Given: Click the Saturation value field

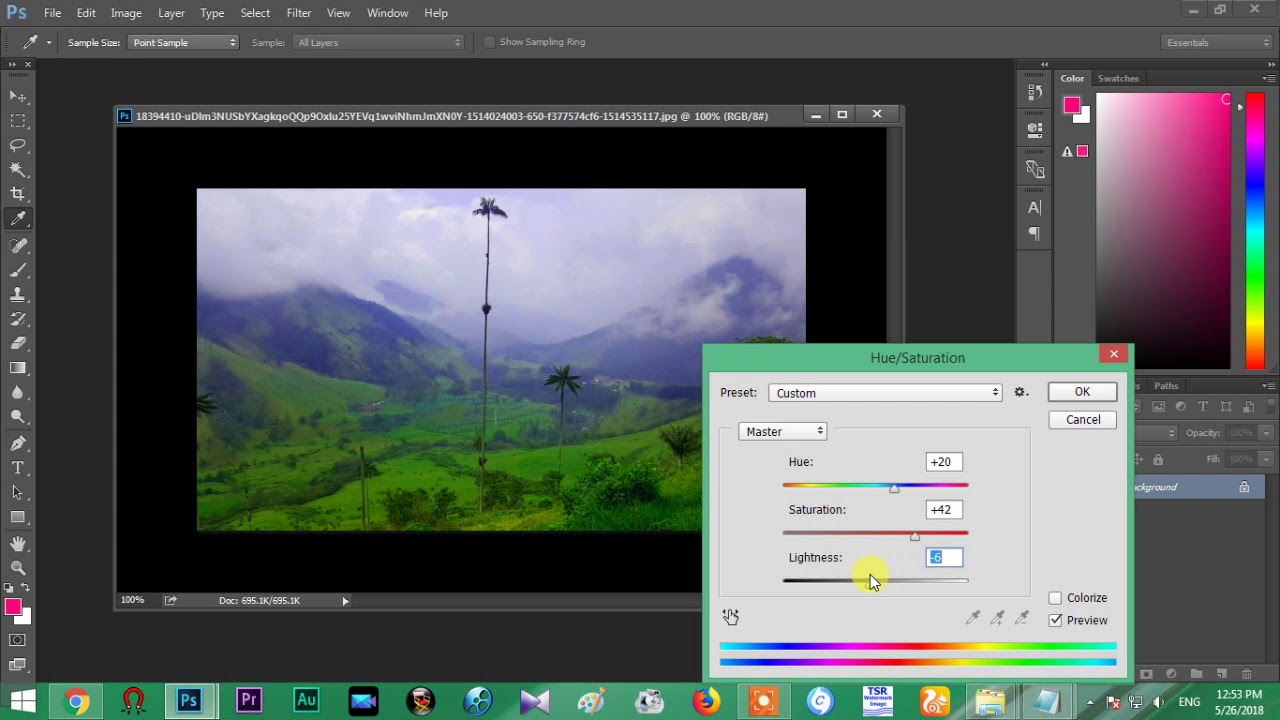Looking at the screenshot, I should click(944, 510).
